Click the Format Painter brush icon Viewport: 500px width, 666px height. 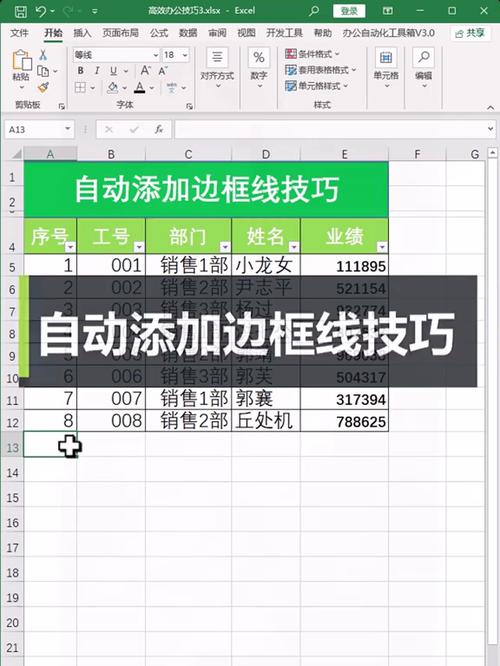43,87
